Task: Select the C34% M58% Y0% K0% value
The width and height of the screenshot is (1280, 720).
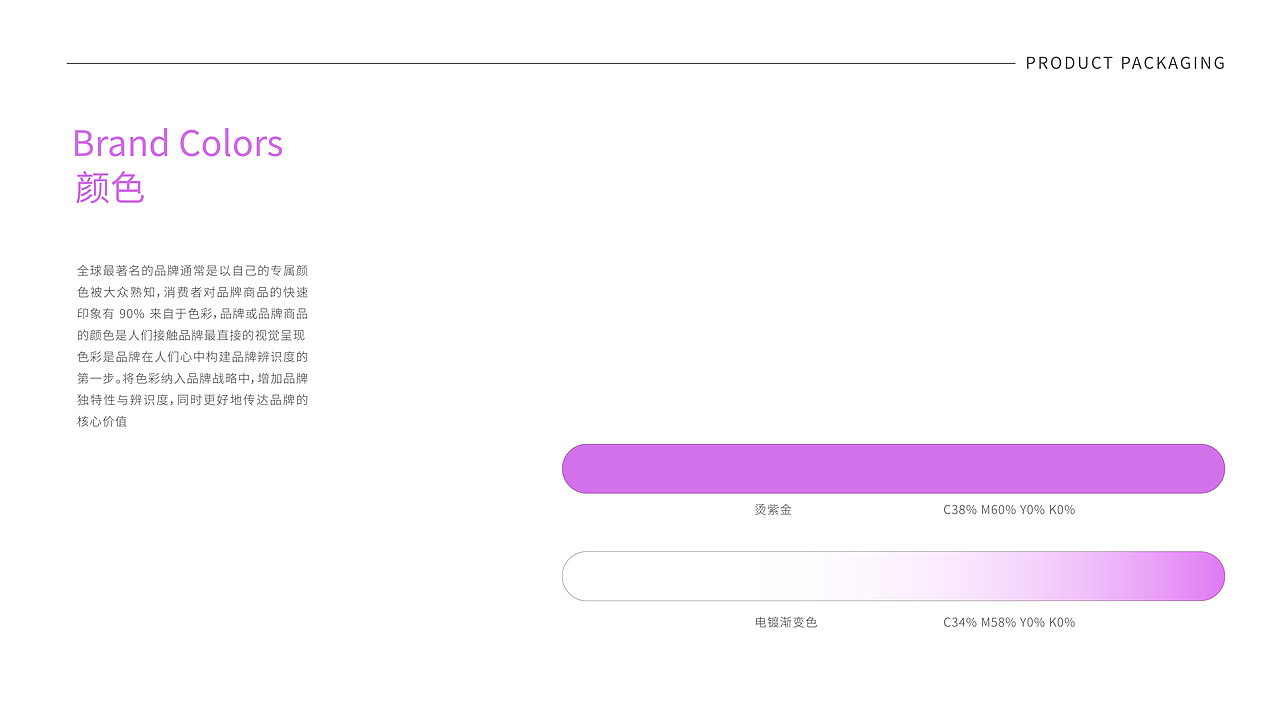Action: click(x=1009, y=622)
